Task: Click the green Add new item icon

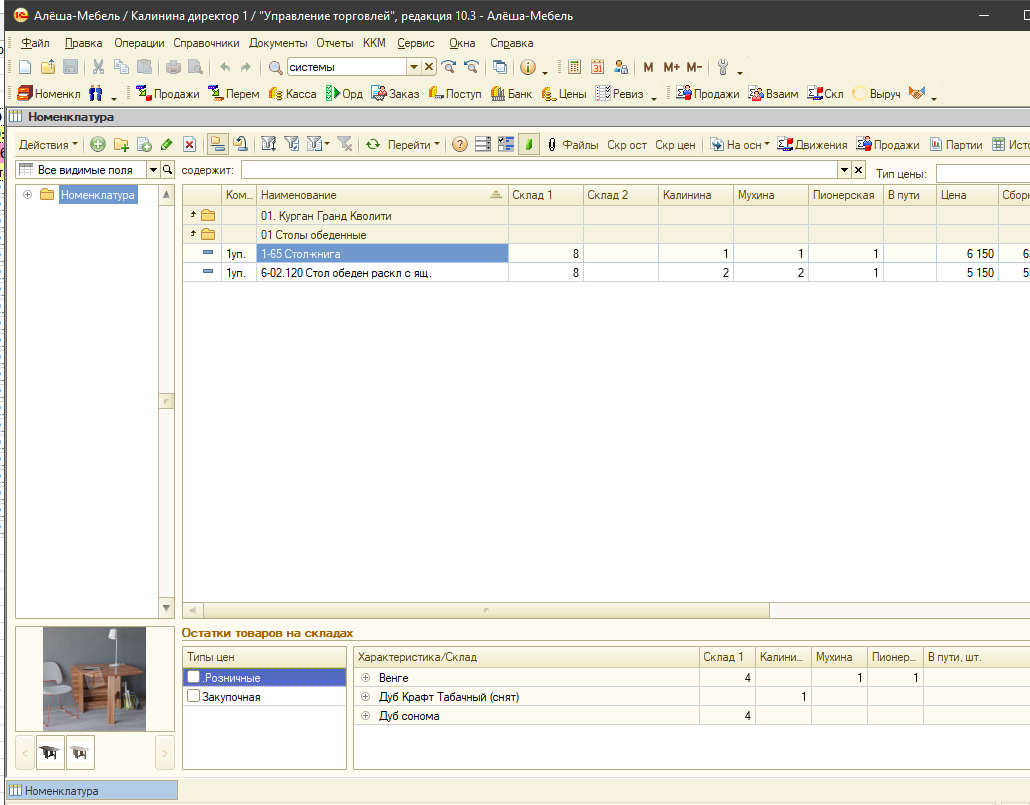Action: (97, 145)
